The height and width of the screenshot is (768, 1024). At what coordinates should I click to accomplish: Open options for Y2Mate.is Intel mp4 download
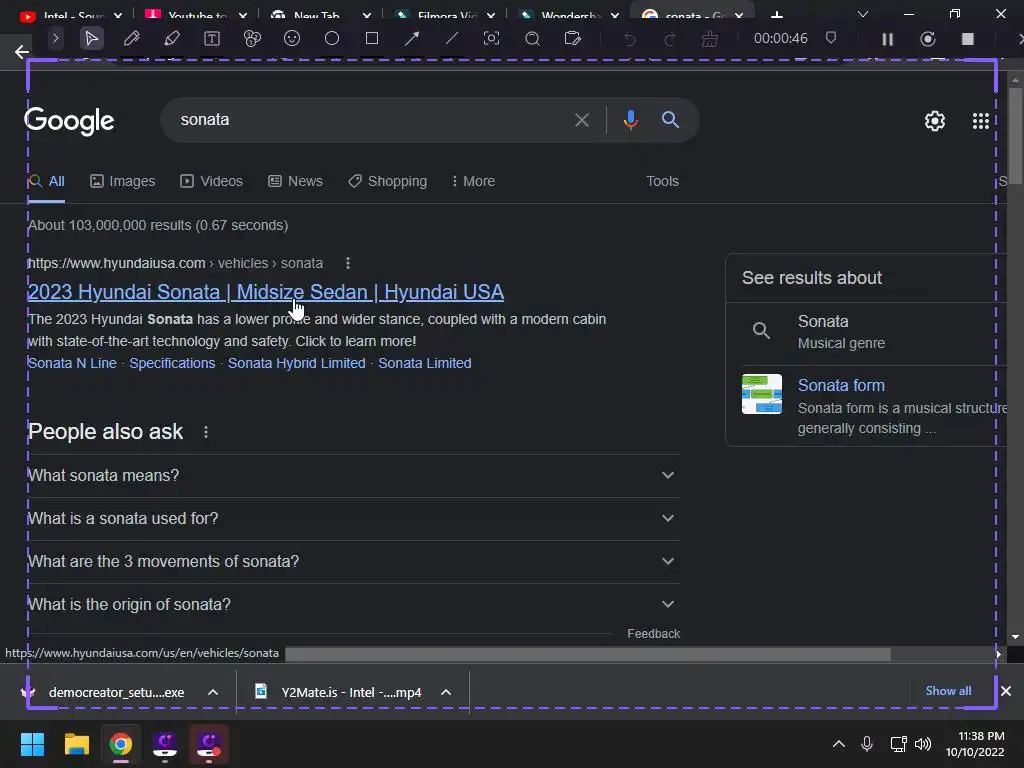click(x=446, y=692)
